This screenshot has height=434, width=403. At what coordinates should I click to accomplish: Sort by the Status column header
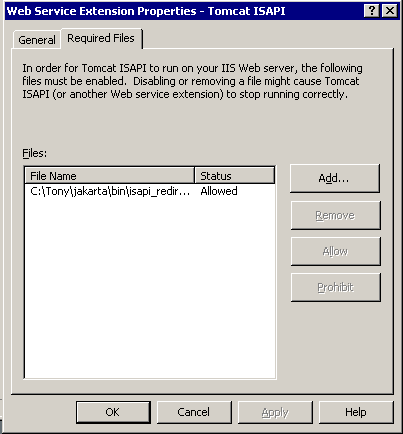tap(235, 176)
